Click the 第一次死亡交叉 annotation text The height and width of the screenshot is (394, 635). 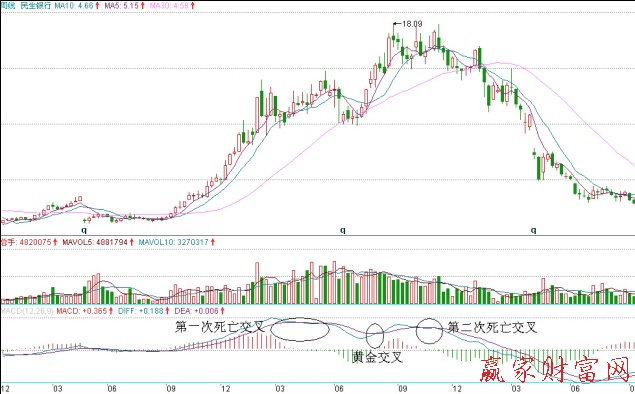coord(220,327)
